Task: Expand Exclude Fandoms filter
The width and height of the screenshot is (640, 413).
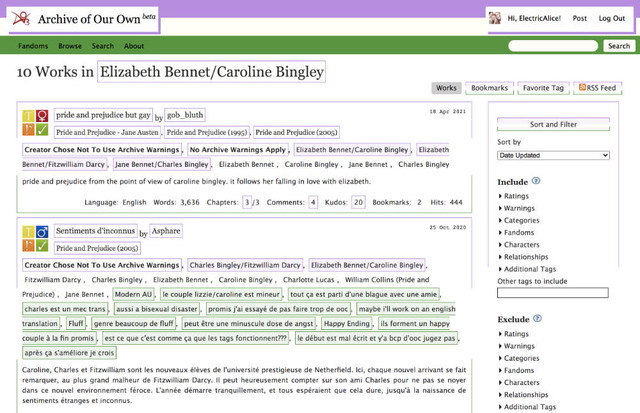Action: [516, 371]
